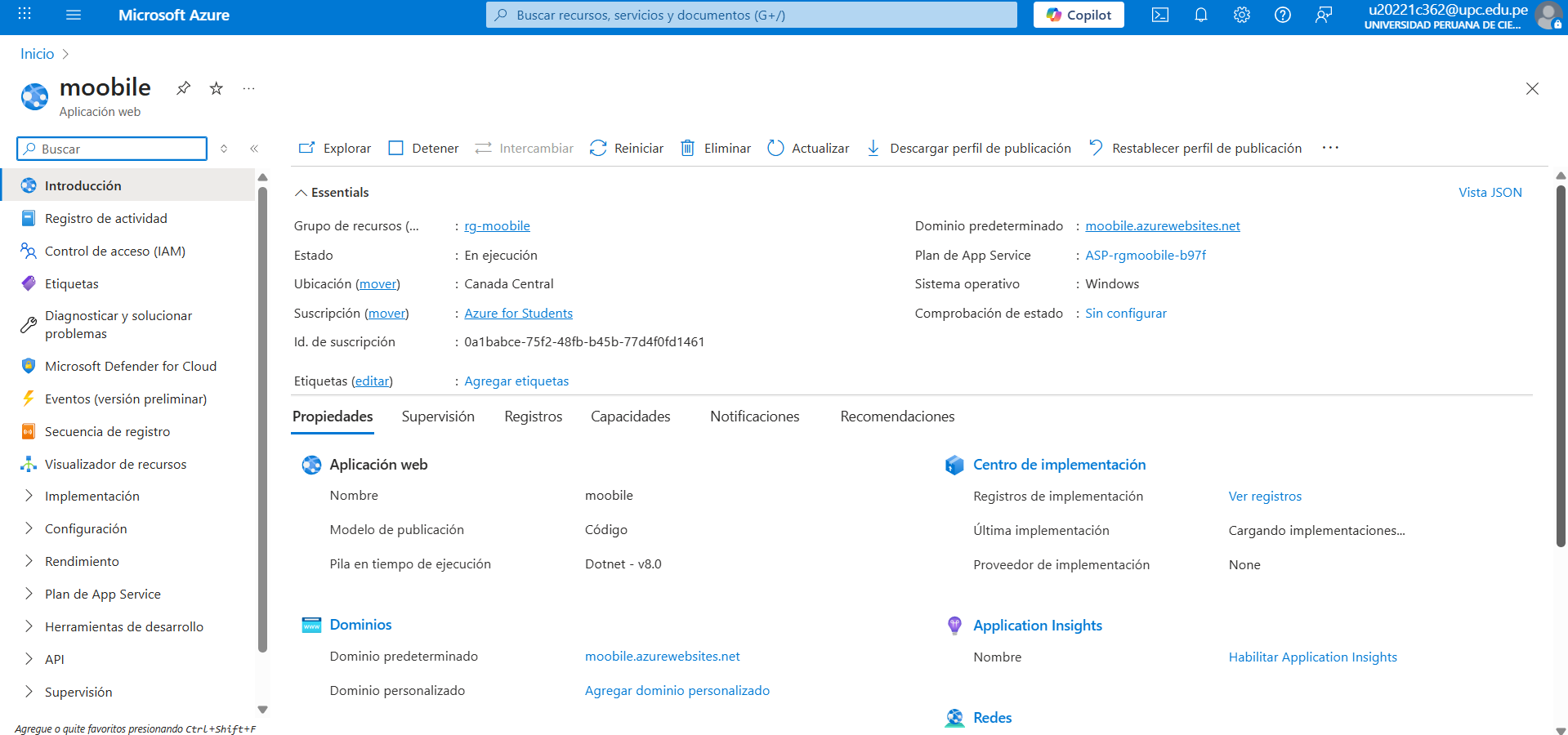
Task: Click the sidebar Buscar search field
Action: click(x=112, y=149)
